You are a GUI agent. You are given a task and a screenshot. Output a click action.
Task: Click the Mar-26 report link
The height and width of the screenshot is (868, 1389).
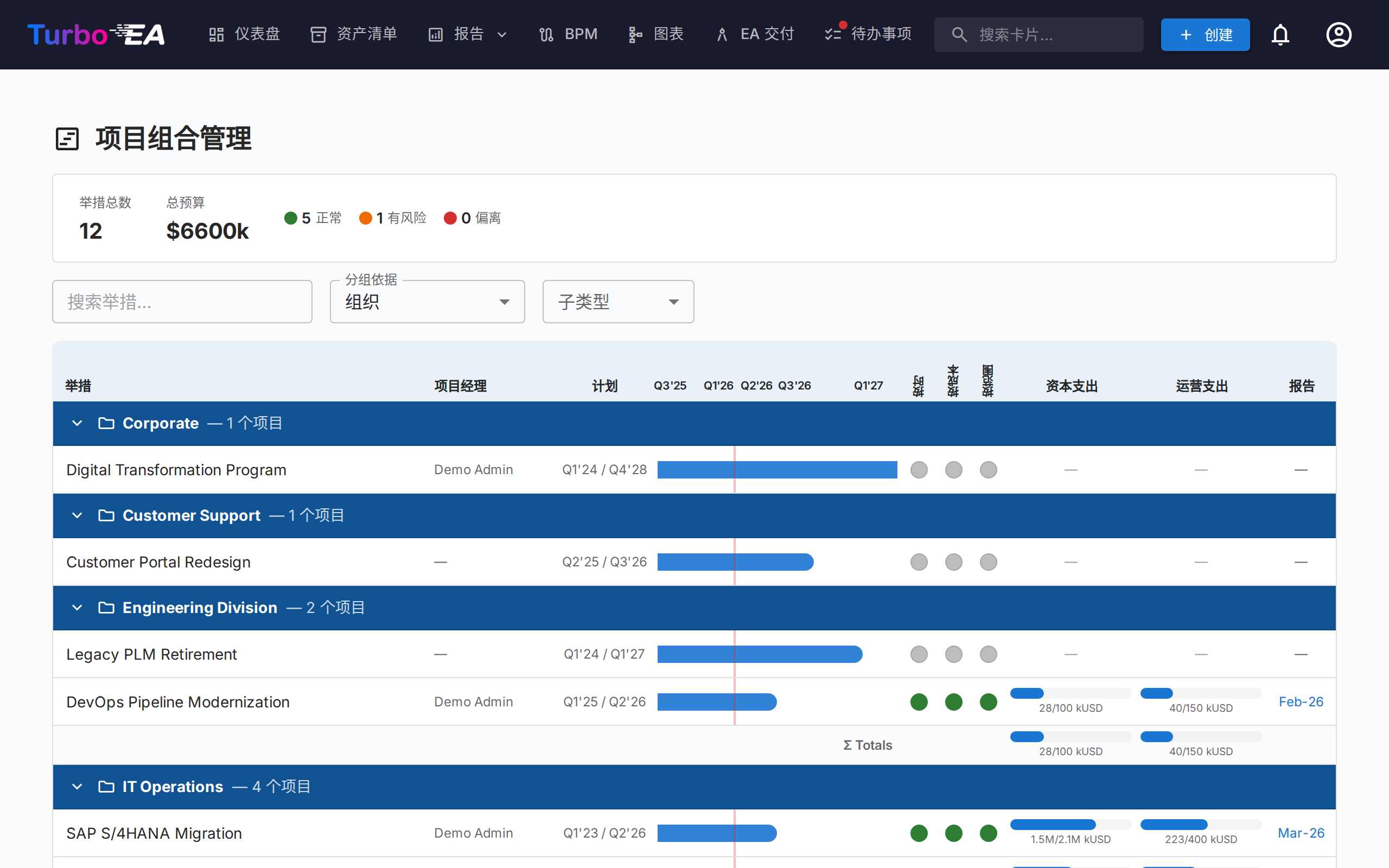(x=1301, y=833)
